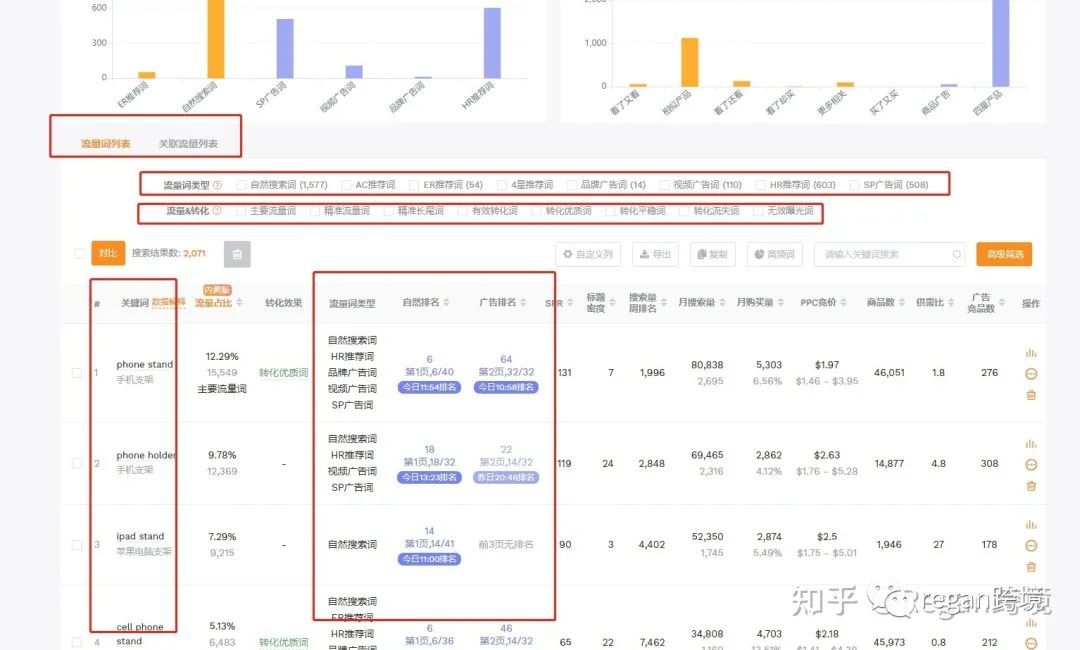Tick the ER推荐词 (54) filter checkbox
Image resolution: width=1080 pixels, height=650 pixels.
pyautogui.click(x=414, y=185)
